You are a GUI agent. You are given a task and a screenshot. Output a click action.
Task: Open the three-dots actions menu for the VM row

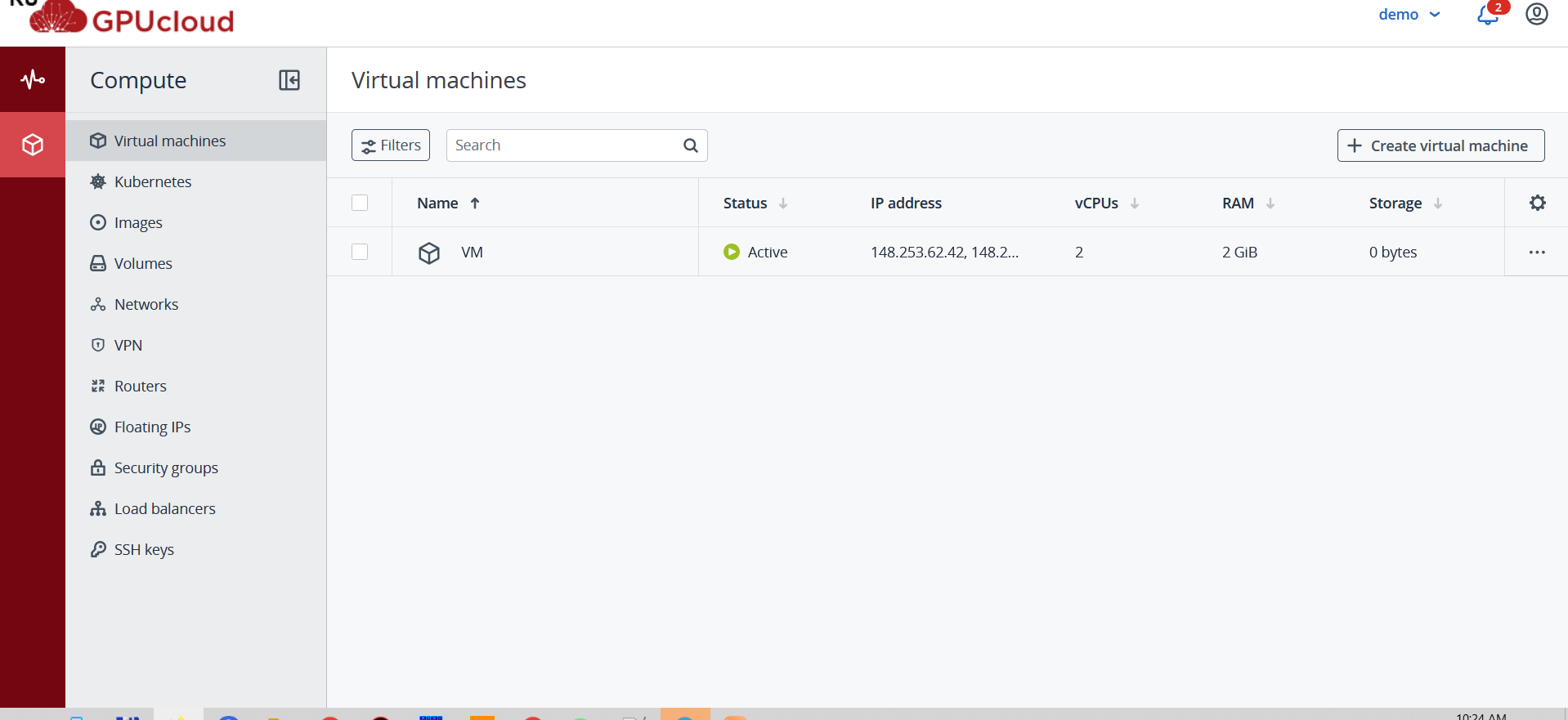coord(1537,252)
